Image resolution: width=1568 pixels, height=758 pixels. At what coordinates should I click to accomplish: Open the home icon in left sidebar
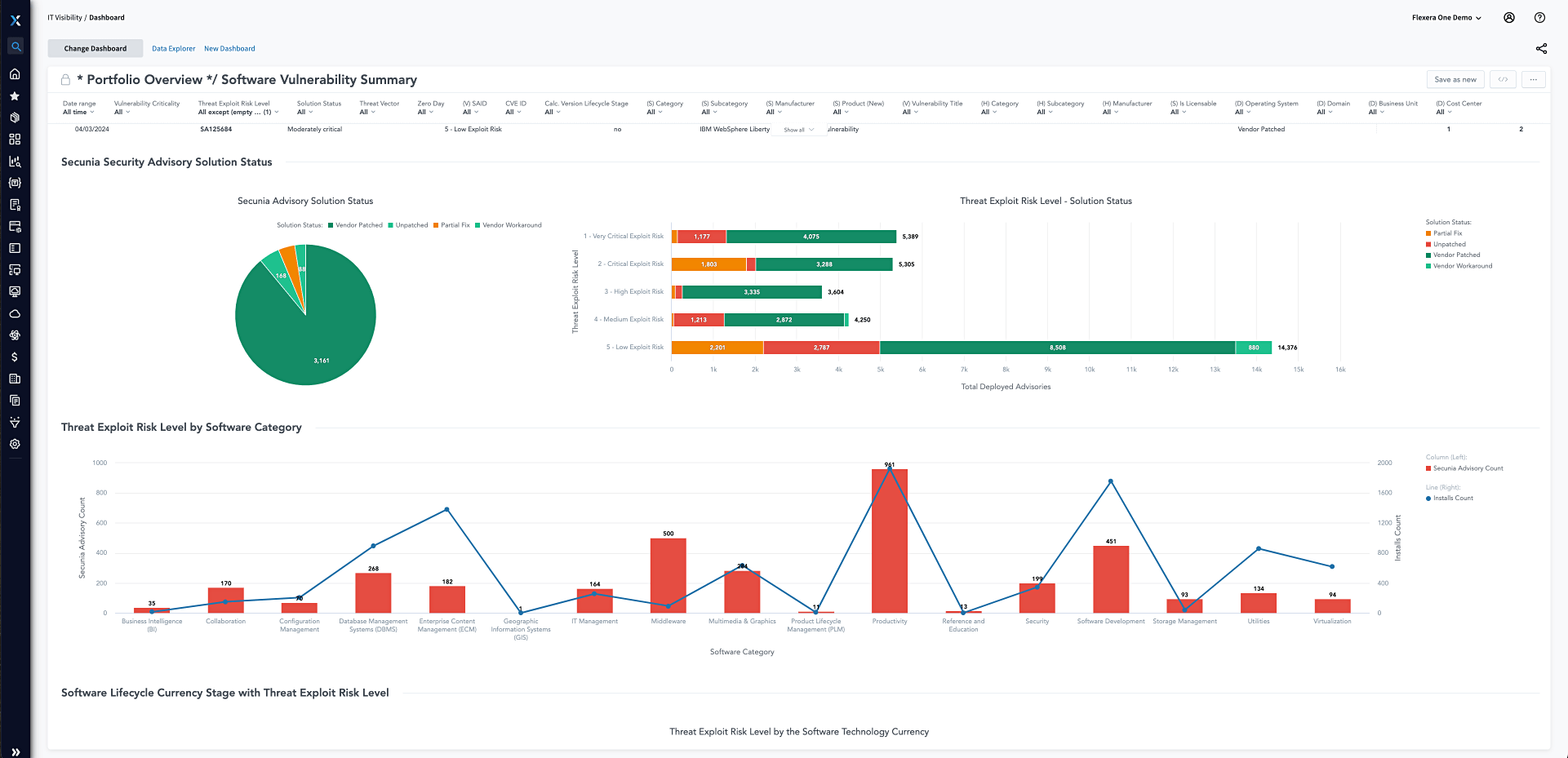click(15, 74)
